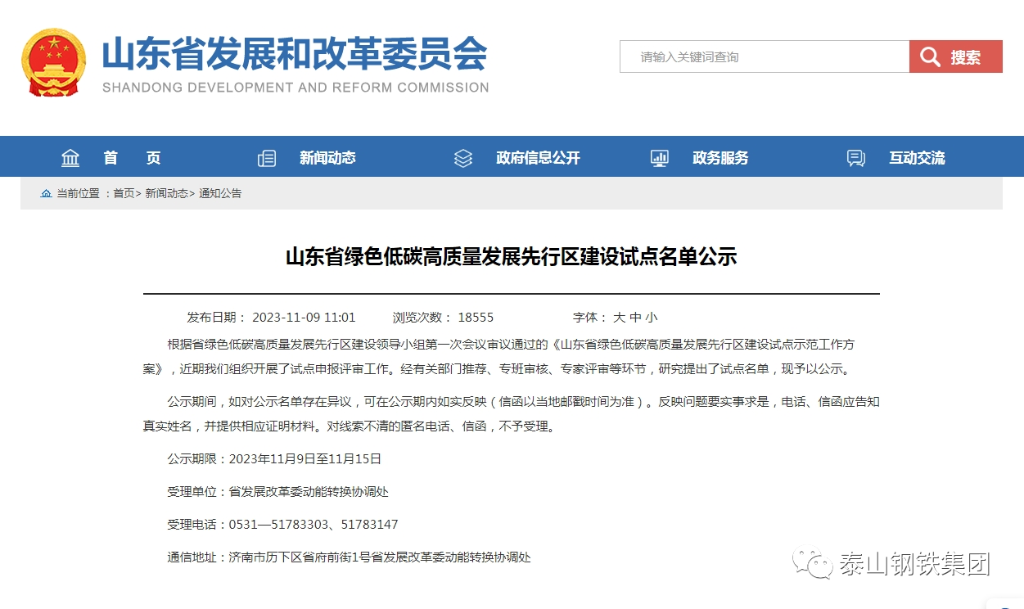The height and width of the screenshot is (609, 1024).
Task: Click the building icon beside 首页
Action: click(70, 158)
